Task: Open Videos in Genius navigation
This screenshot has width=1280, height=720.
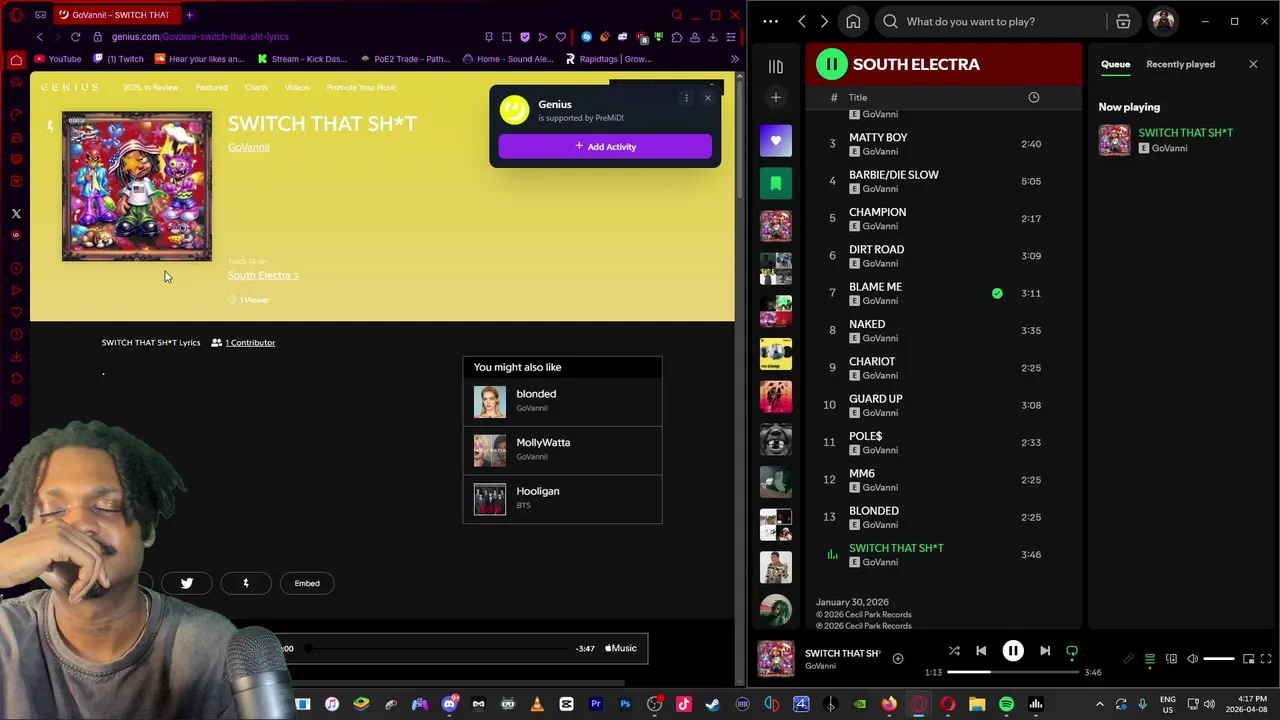Action: pyautogui.click(x=297, y=87)
